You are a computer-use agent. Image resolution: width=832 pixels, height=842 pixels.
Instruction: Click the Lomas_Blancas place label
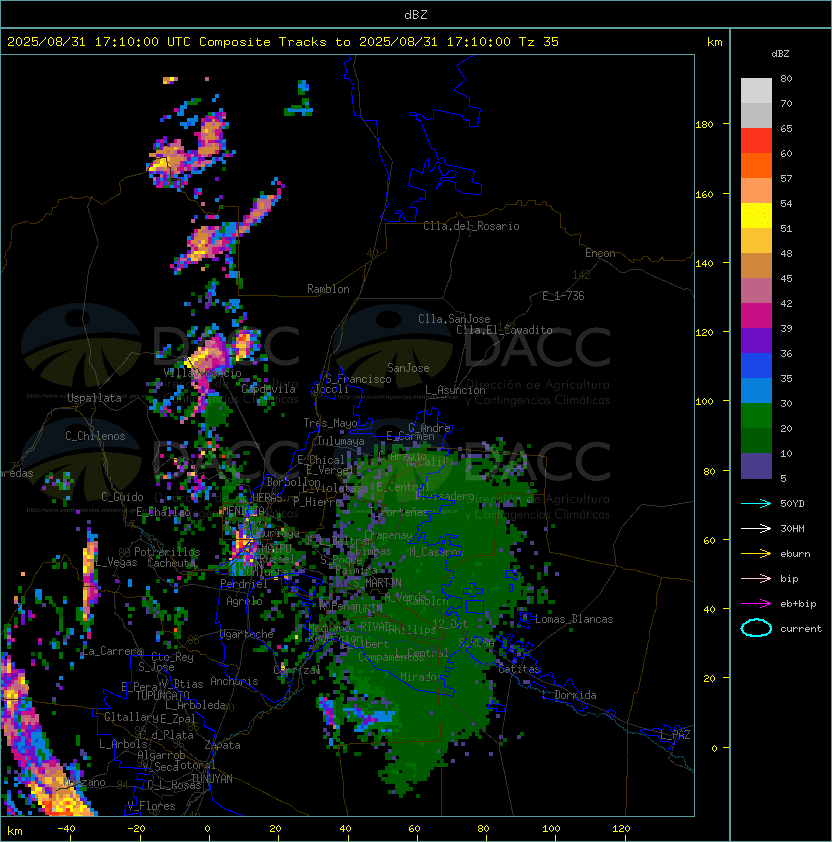coord(574,619)
